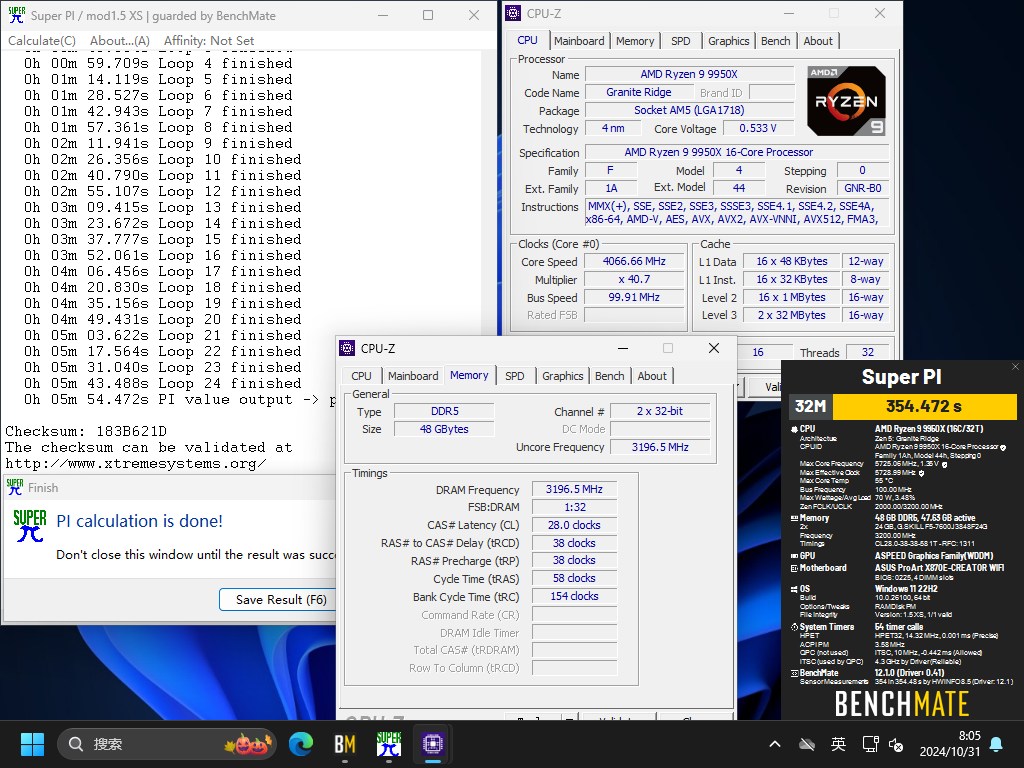Click the Core Speed value 4066.66 MHz
Screen dimensions: 1024x768
(634, 261)
